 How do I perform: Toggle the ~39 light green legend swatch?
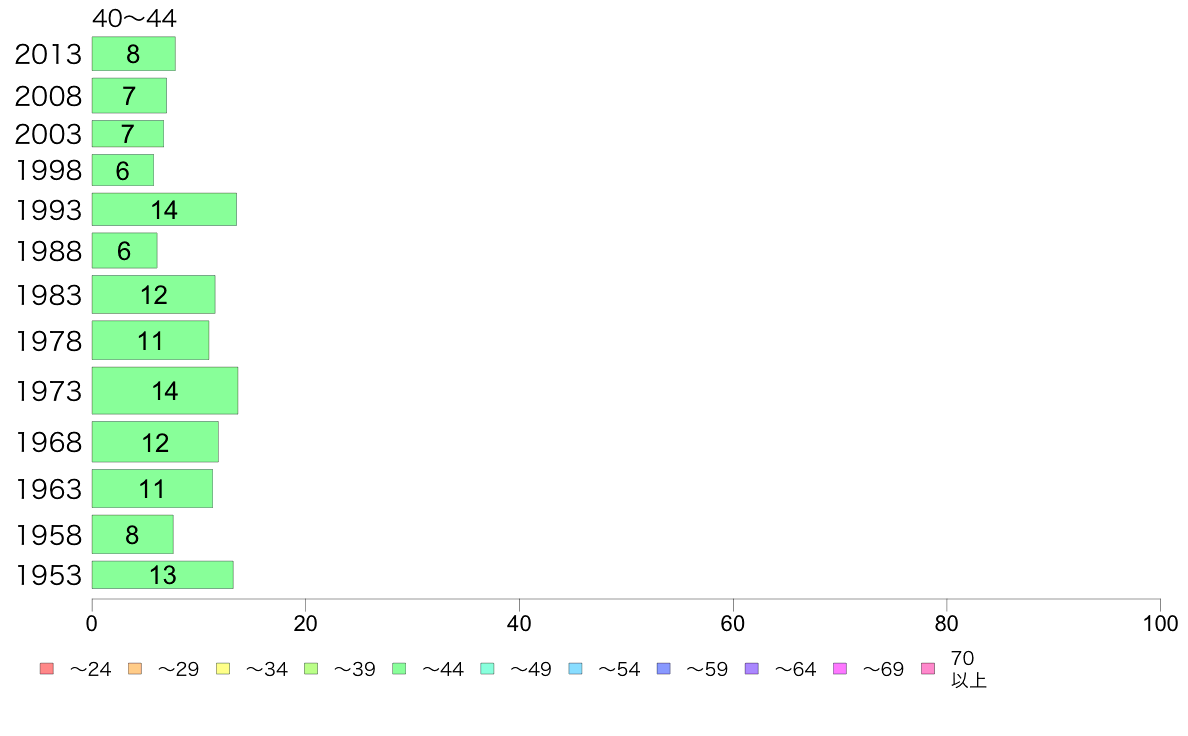311,669
